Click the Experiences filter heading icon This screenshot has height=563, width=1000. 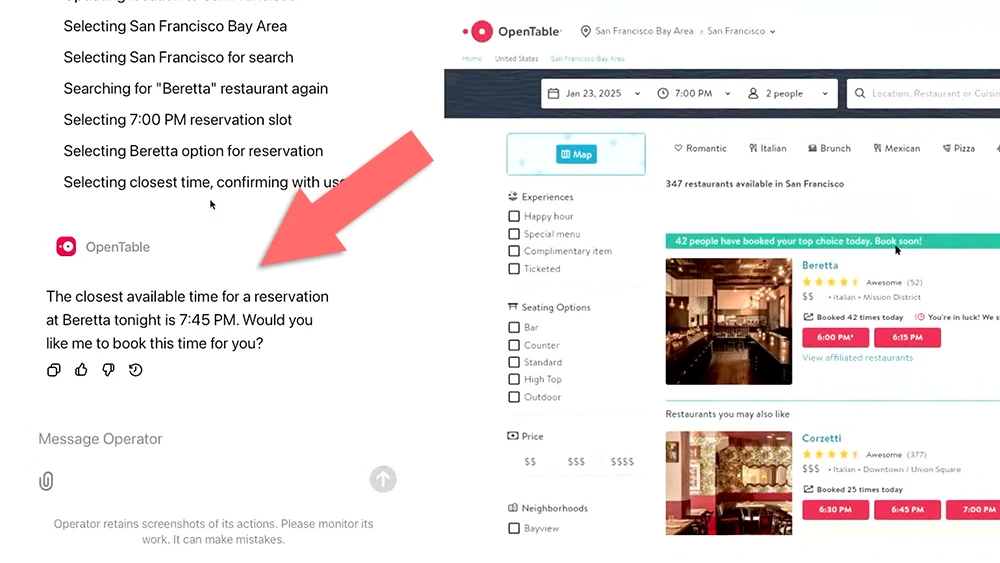click(x=513, y=196)
